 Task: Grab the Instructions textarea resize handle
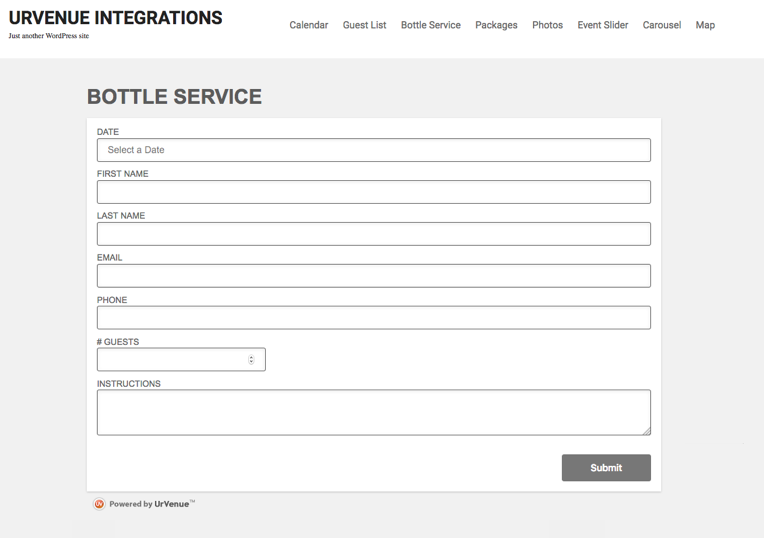646,431
